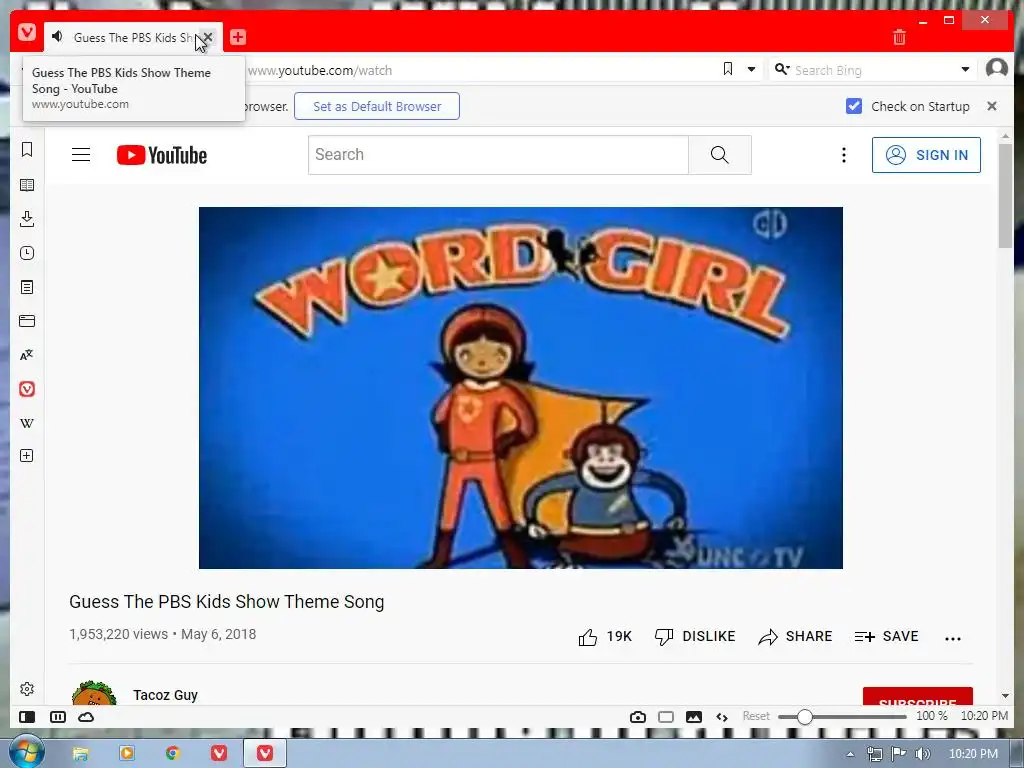Open YouTube settings three-dot menu
This screenshot has width=1024, height=768.
(x=844, y=155)
